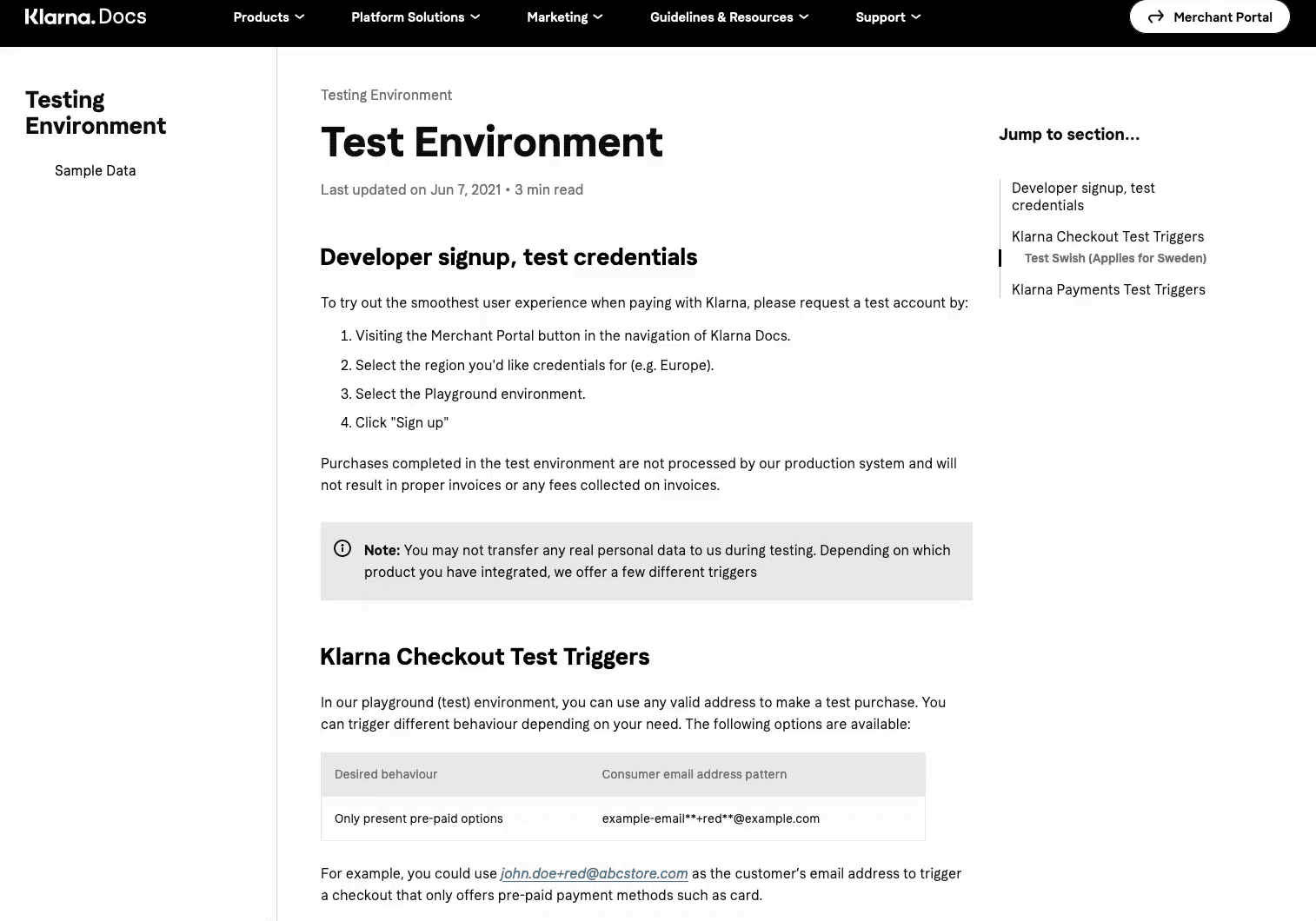Click 'Select the region you'd like credentials' step
This screenshot has height=921, width=1316.
(535, 365)
